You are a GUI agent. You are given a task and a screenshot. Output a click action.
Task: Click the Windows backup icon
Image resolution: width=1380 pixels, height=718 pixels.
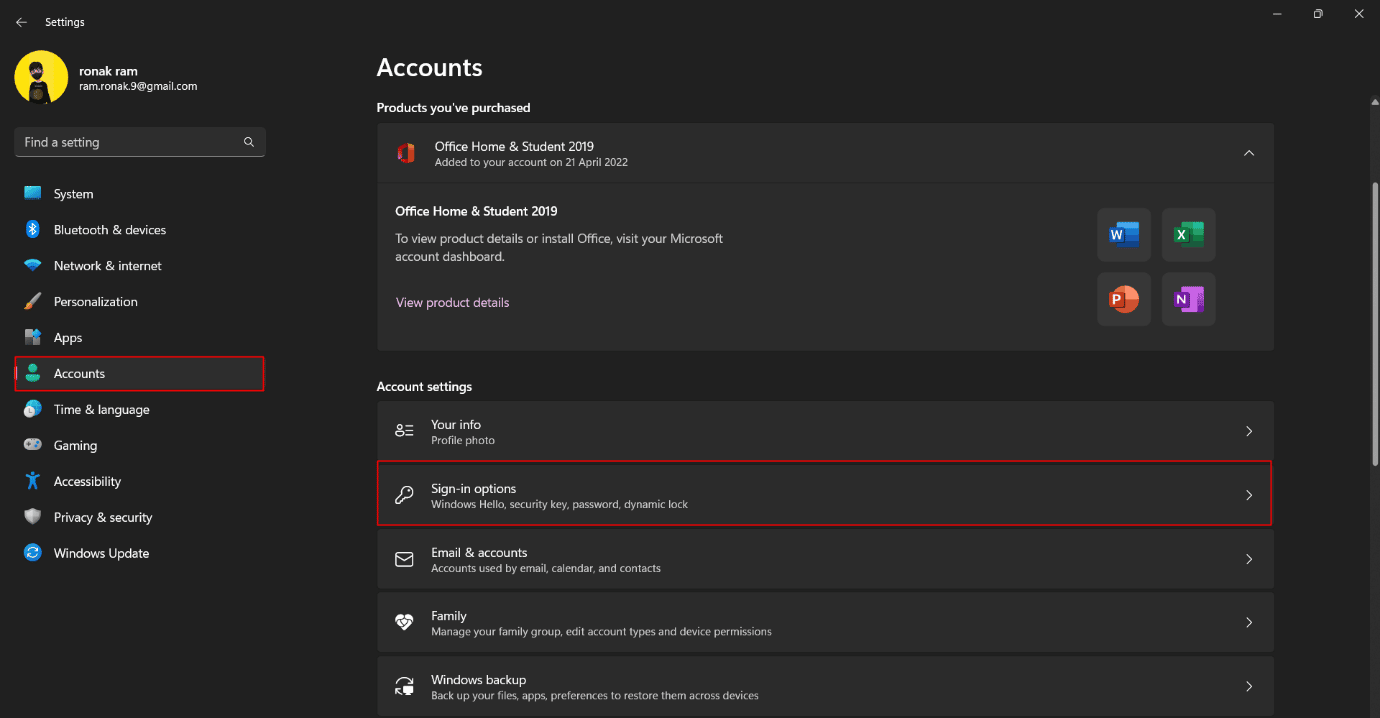point(404,686)
